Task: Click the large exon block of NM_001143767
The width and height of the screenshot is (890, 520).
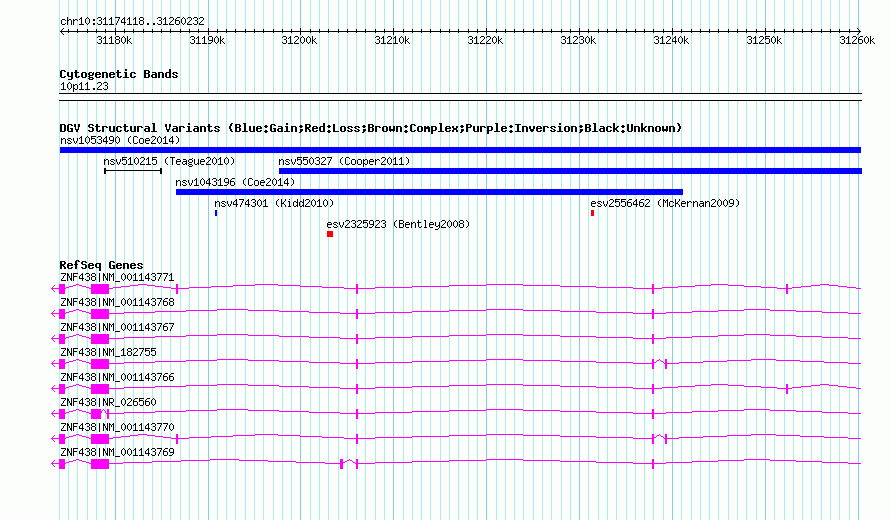Action: tap(100, 339)
